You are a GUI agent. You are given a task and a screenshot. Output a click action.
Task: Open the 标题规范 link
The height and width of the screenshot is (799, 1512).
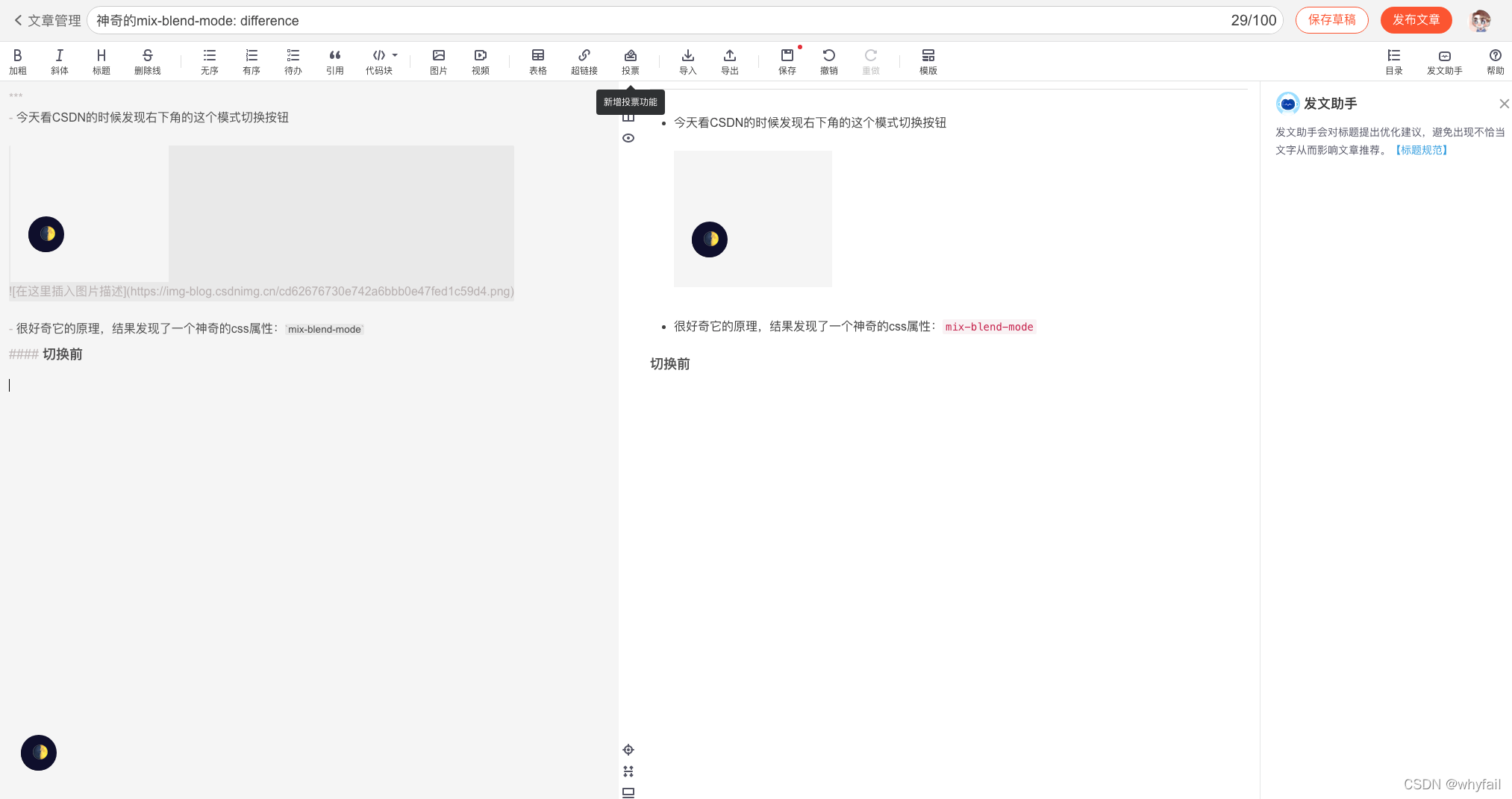pyautogui.click(x=1421, y=150)
